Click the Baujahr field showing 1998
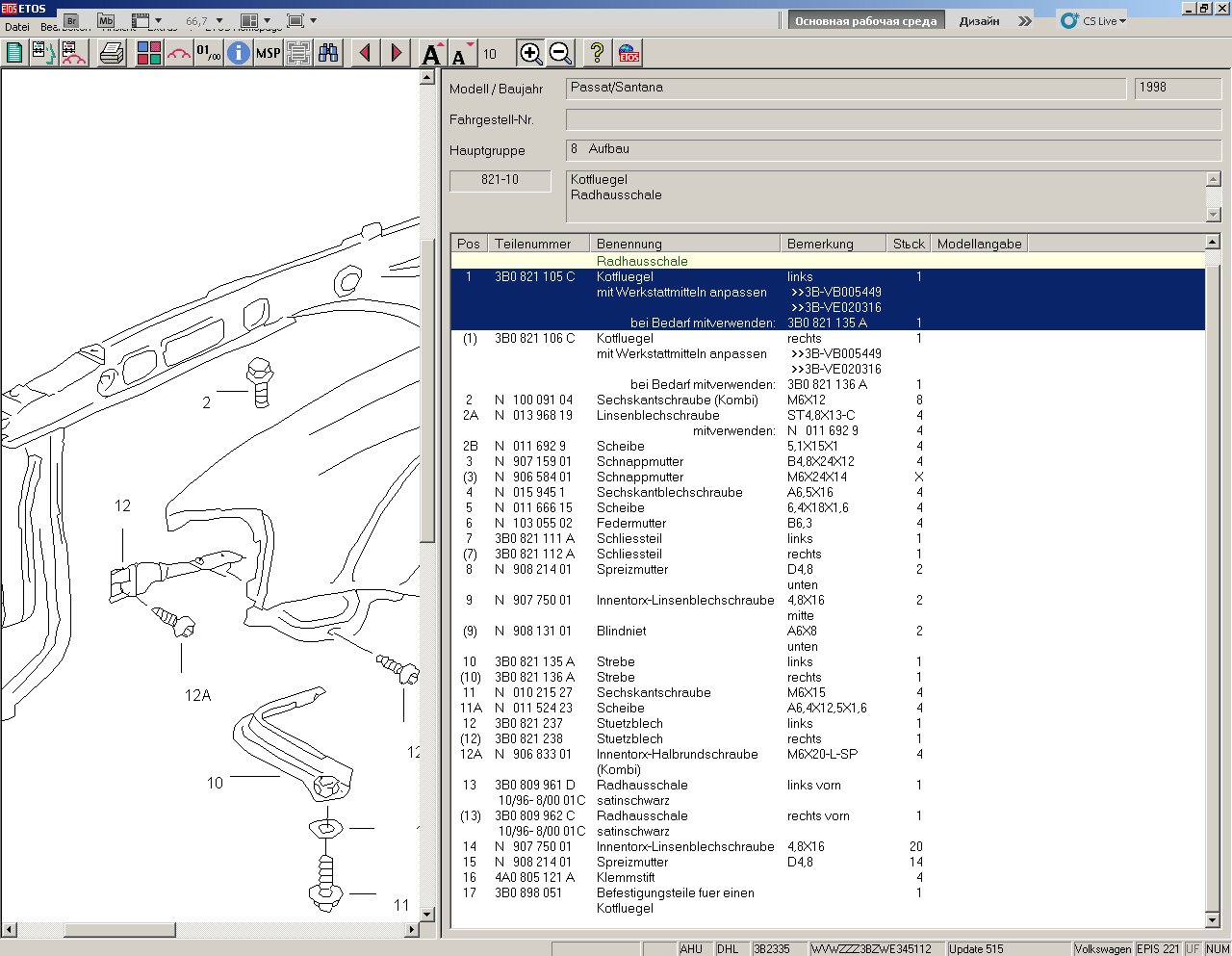Screen dimensions: 1232x956 tap(1178, 89)
